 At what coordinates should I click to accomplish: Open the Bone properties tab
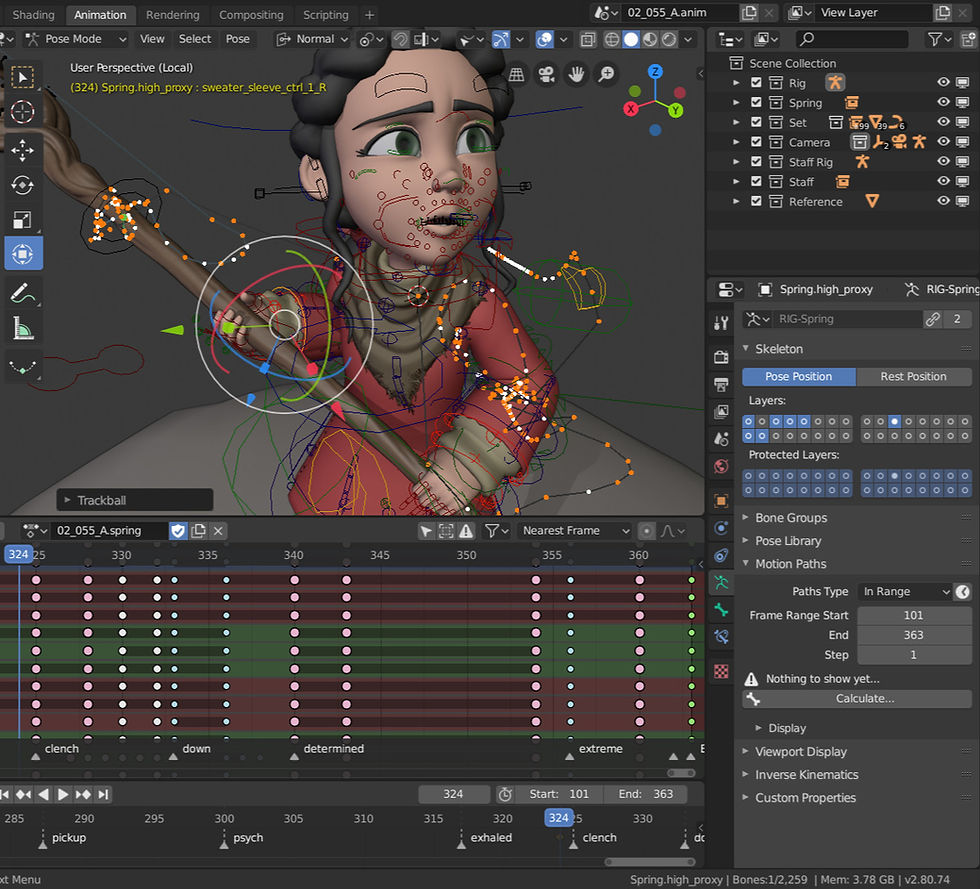click(x=721, y=610)
